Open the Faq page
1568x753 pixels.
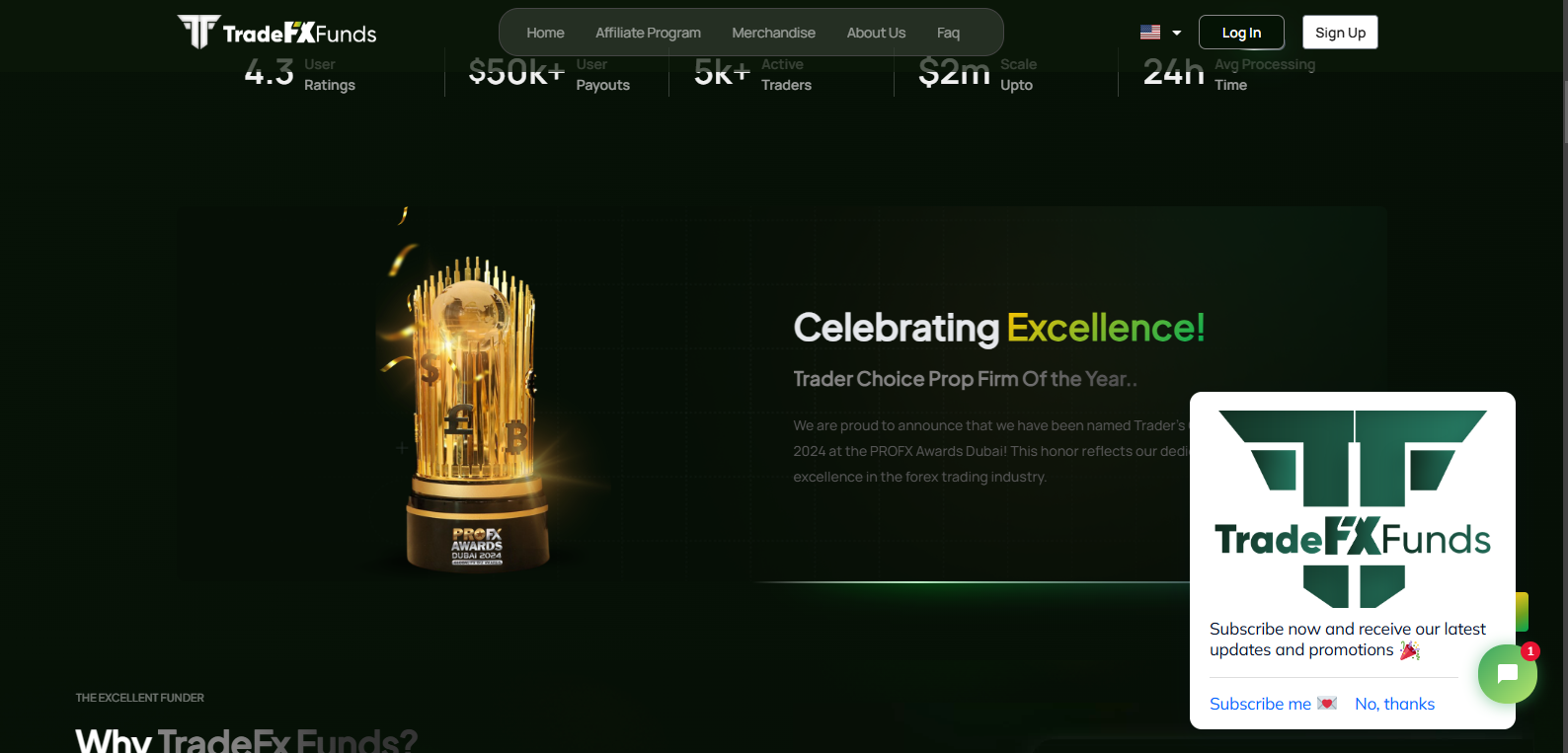pyautogui.click(x=948, y=33)
